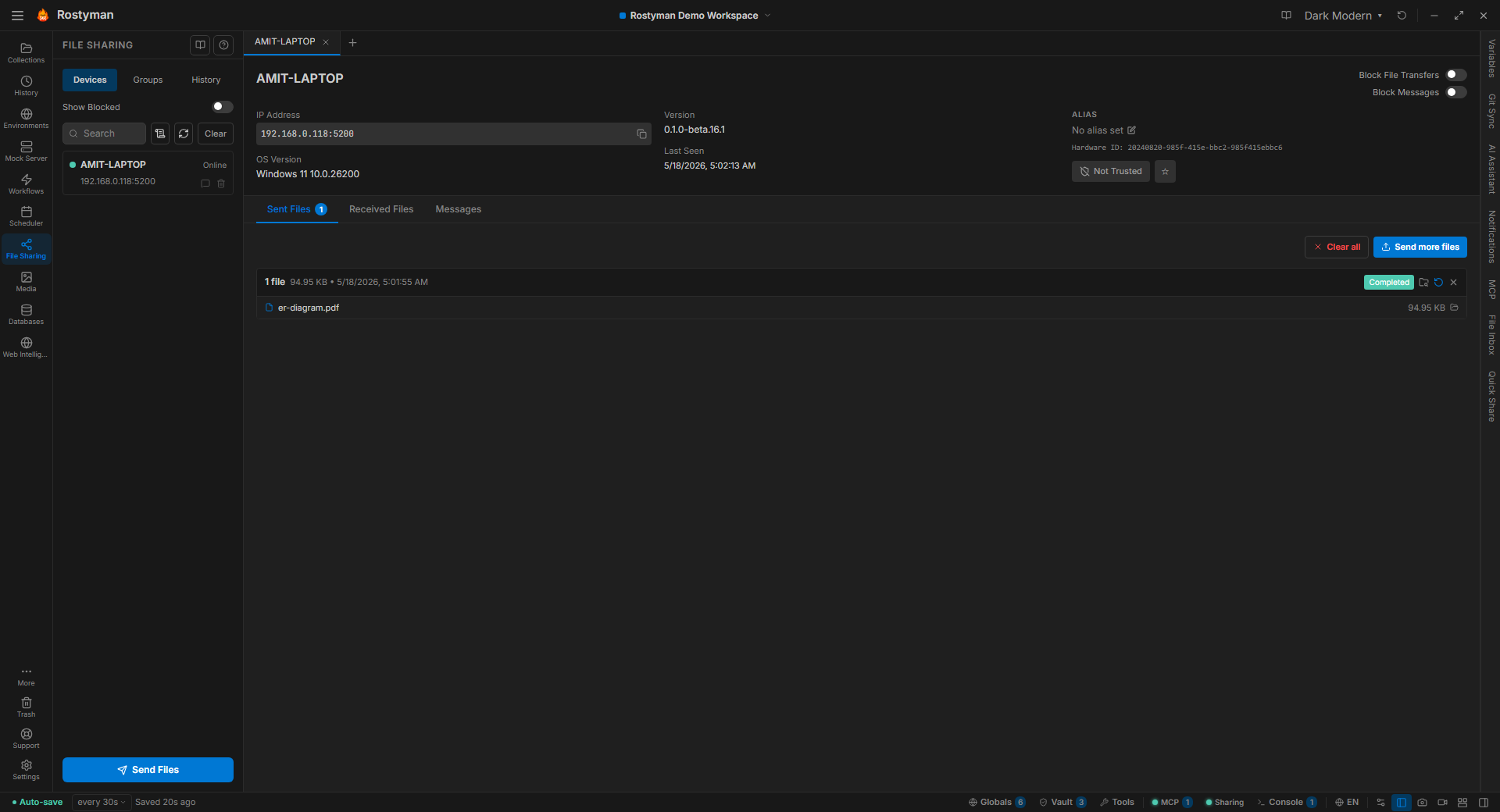Click Send more files button
This screenshot has height=812, width=1500.
1420,247
